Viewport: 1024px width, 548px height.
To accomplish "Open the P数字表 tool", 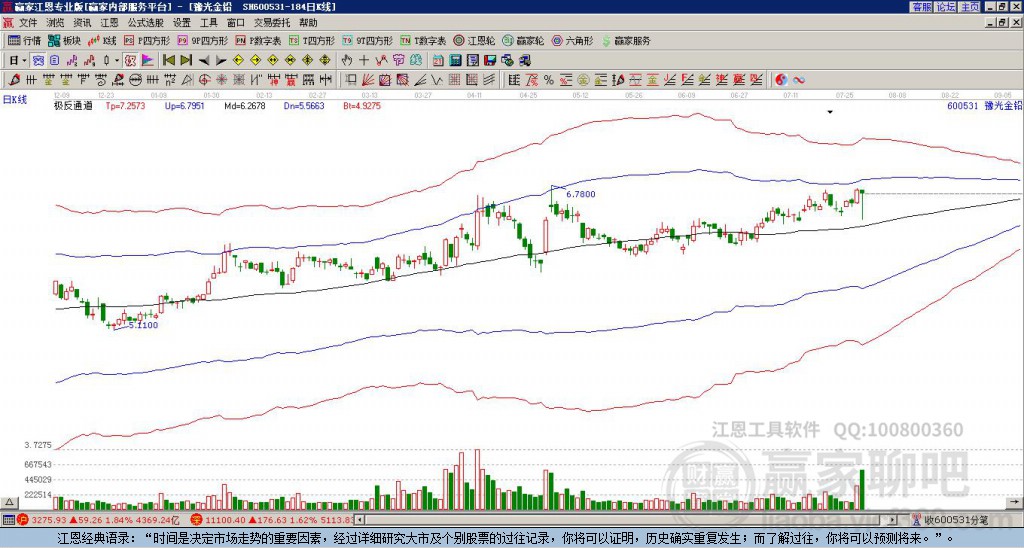I will coord(258,40).
